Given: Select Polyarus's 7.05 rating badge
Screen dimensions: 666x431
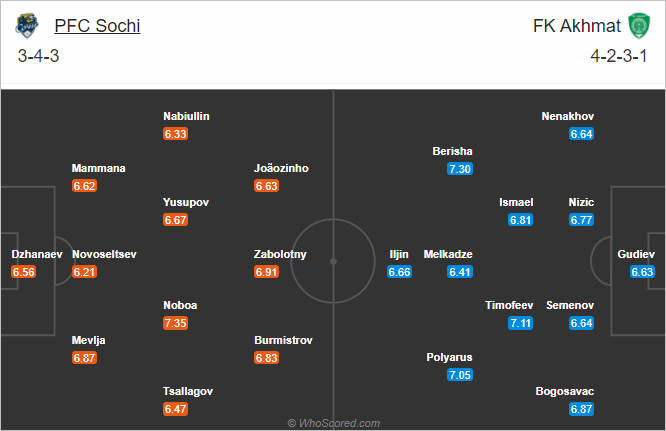Looking at the screenshot, I should point(460,375).
